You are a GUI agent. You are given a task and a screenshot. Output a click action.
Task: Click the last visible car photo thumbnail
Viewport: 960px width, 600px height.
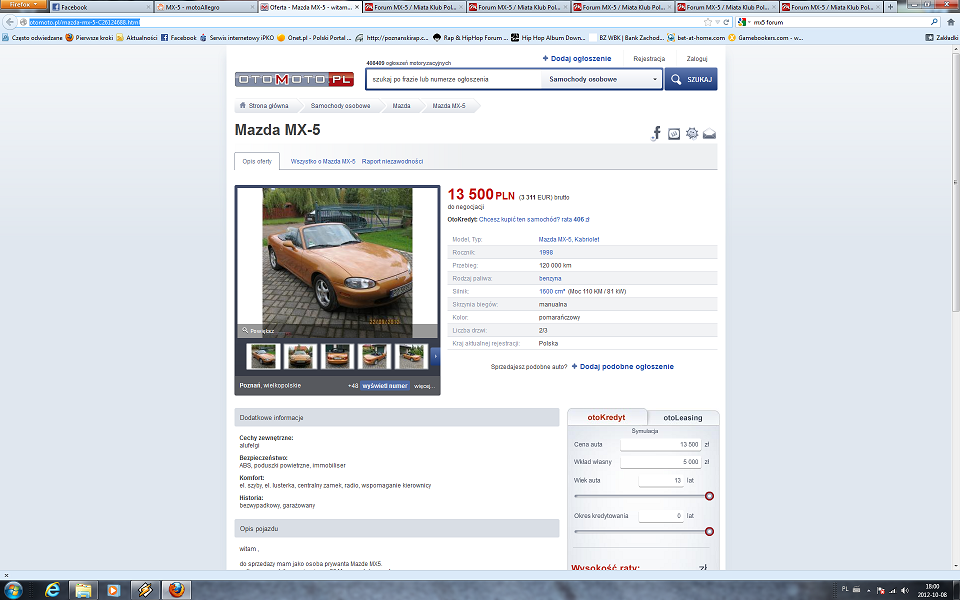point(411,356)
